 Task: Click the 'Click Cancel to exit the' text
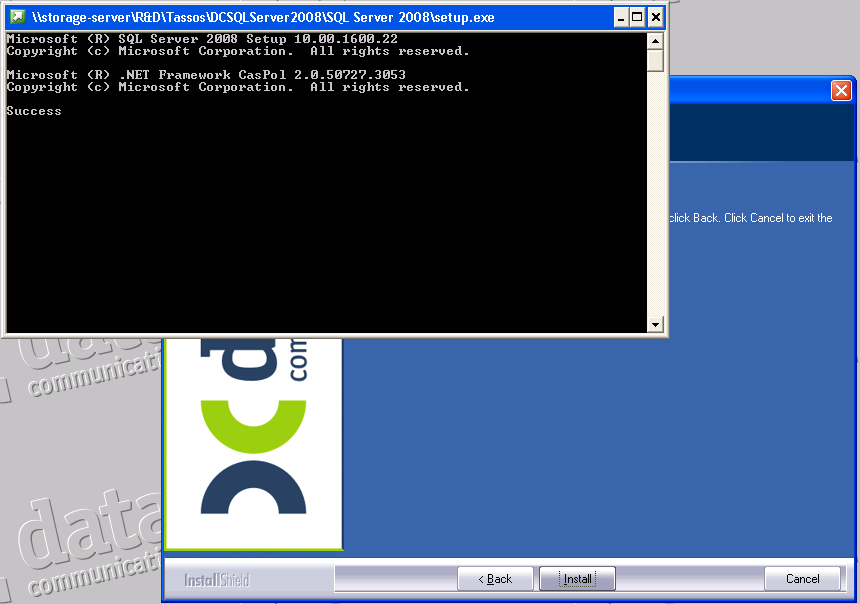(778, 218)
